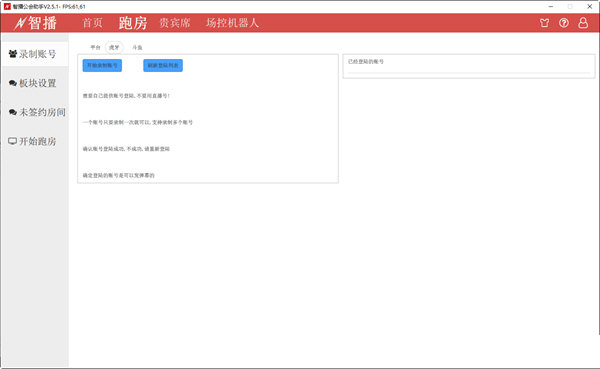This screenshot has height=369, width=600.
Task: Click the line 一个账号只要录制一次就可以
Action: click(x=138, y=122)
